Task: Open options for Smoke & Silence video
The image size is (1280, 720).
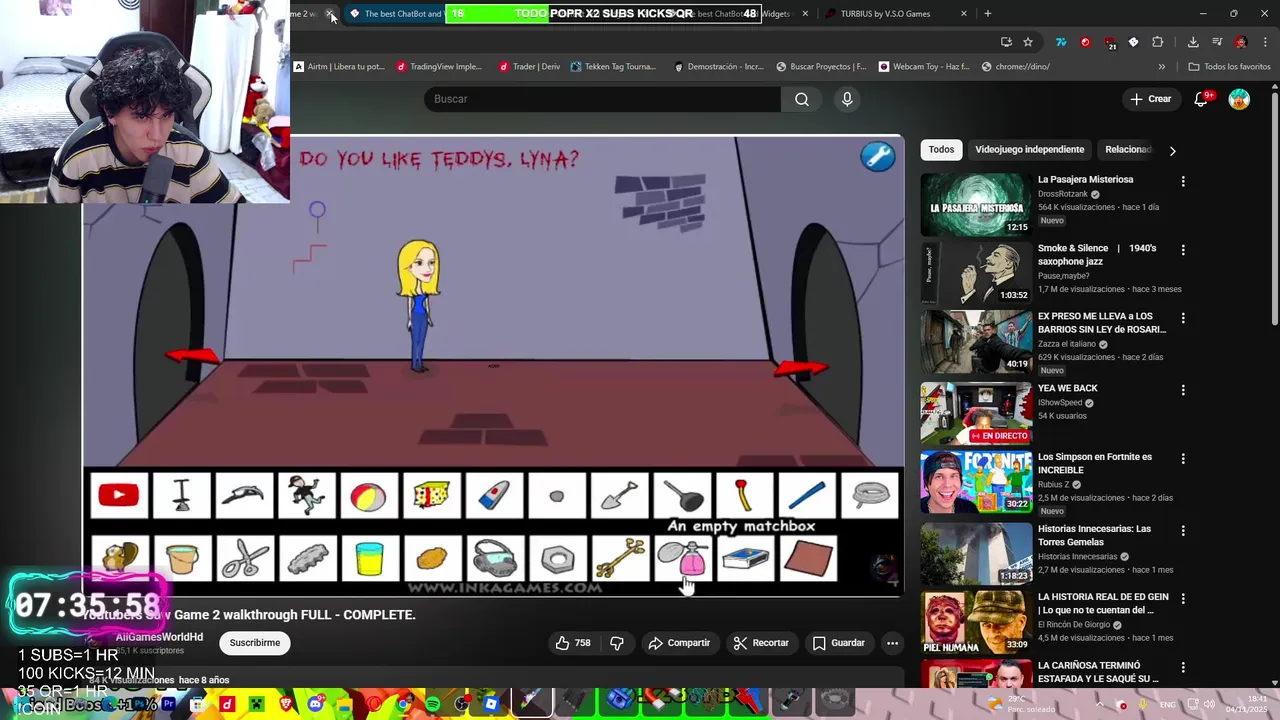Action: click(x=1183, y=250)
